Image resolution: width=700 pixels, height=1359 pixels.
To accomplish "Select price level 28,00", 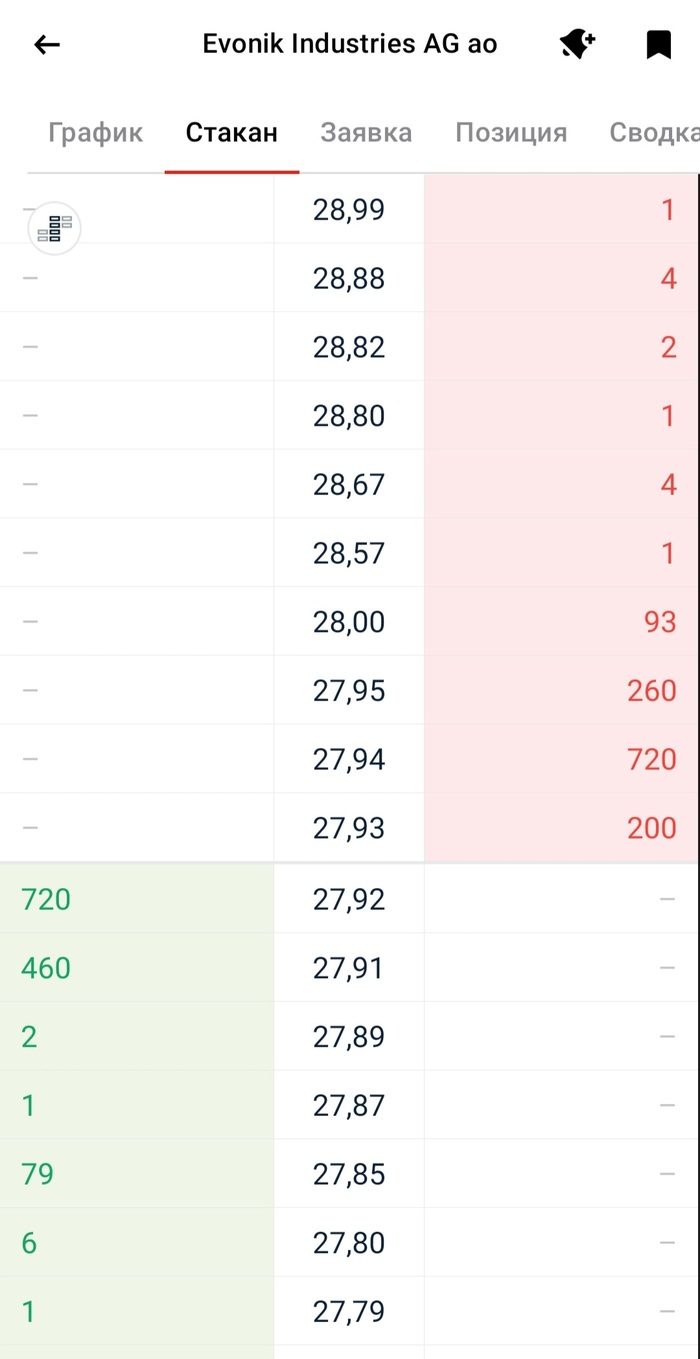I will tap(349, 622).
